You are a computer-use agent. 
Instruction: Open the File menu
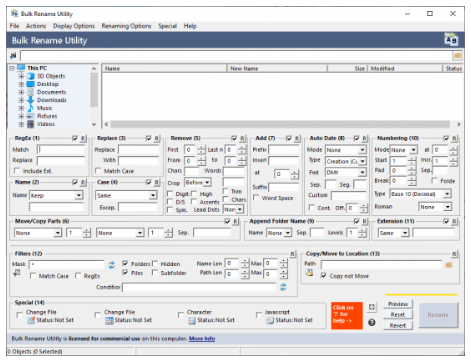14,26
